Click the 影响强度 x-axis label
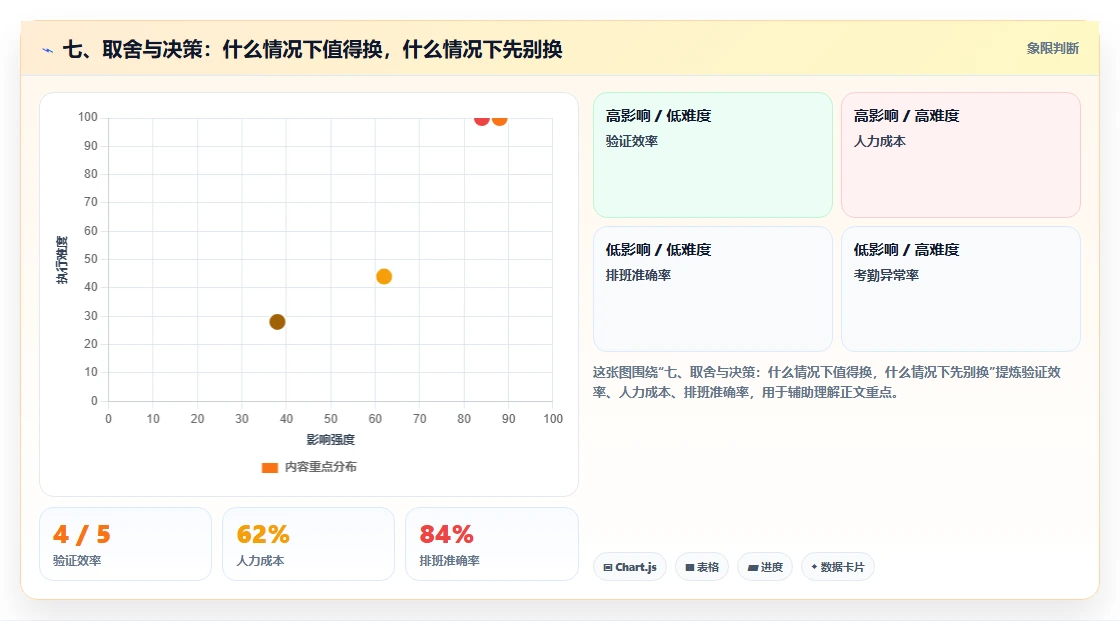 point(331,439)
